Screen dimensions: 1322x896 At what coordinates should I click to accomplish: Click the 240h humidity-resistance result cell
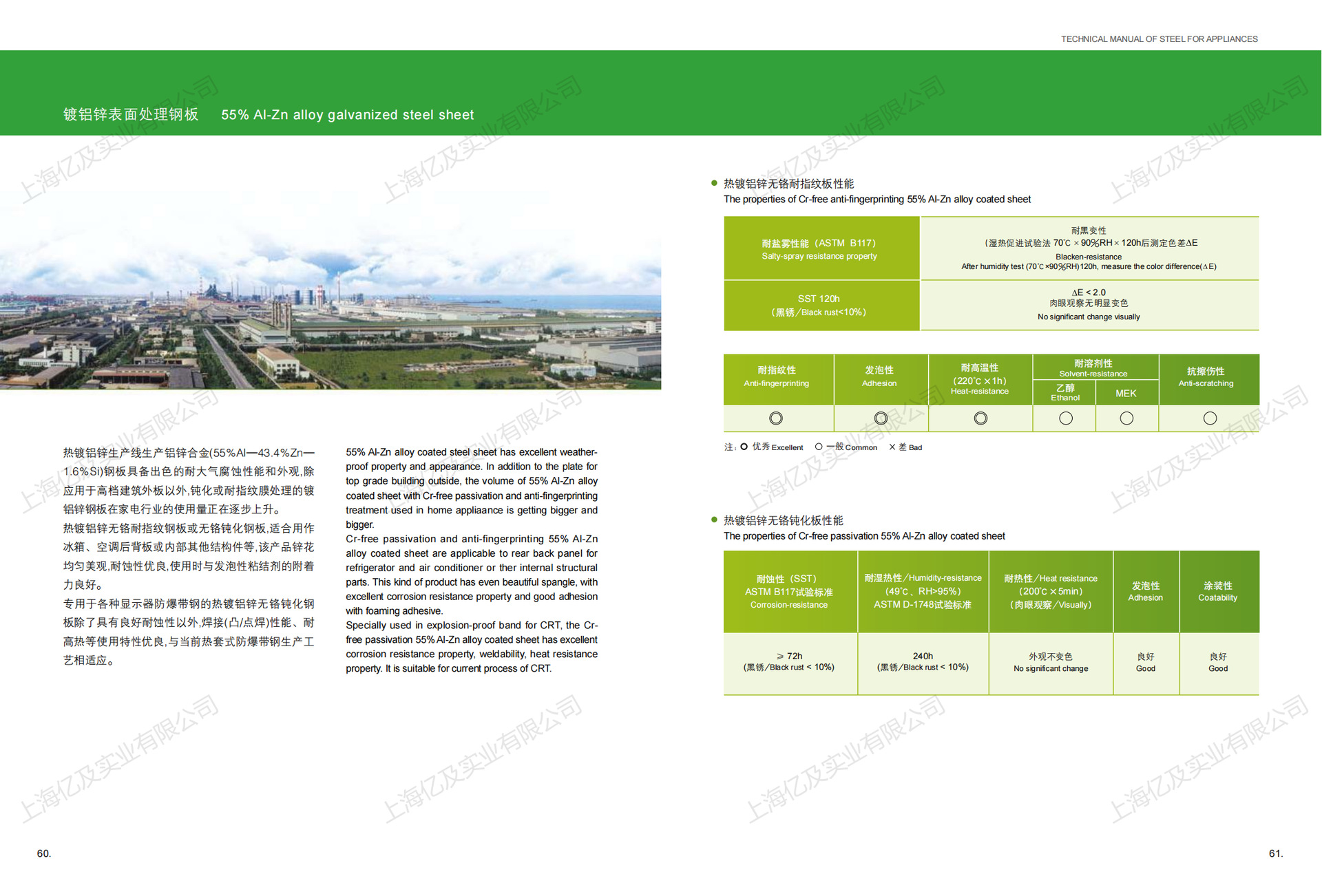click(923, 662)
